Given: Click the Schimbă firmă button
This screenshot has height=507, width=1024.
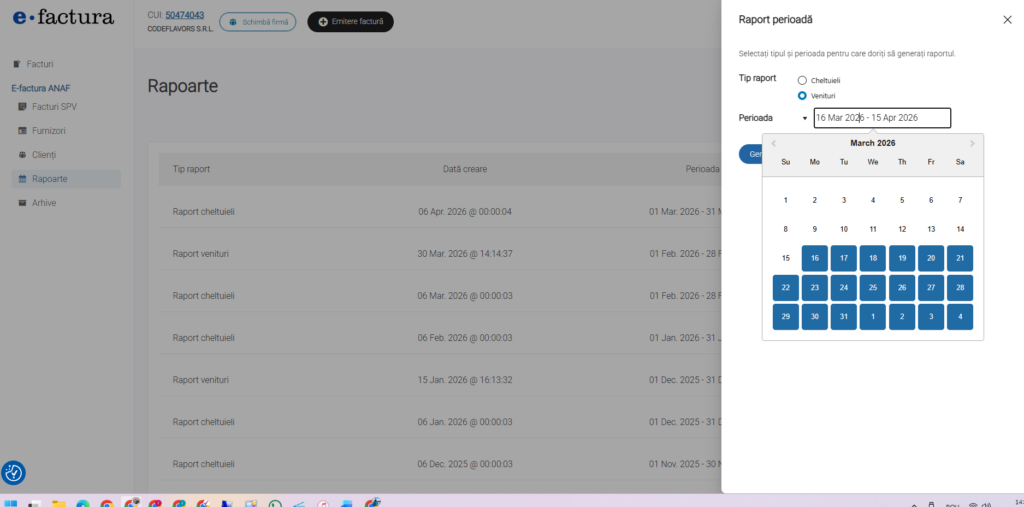Looking at the screenshot, I should [x=258, y=21].
